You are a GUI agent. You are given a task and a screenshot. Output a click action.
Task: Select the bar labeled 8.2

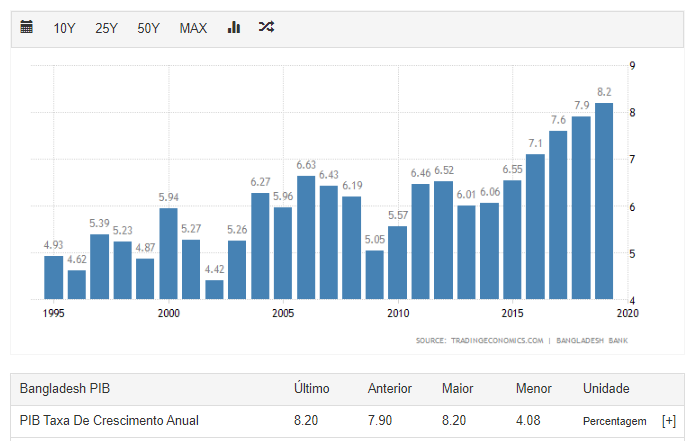[x=604, y=200]
